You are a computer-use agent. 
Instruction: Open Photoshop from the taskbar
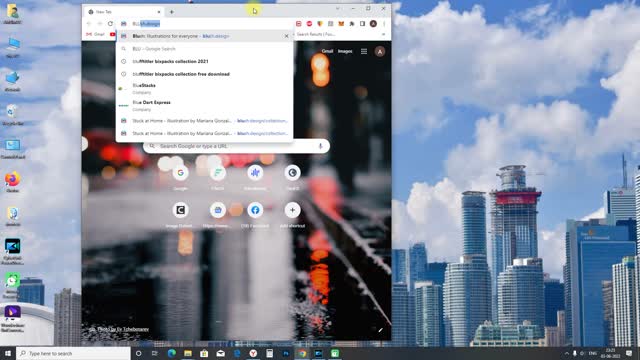[x=286, y=353]
